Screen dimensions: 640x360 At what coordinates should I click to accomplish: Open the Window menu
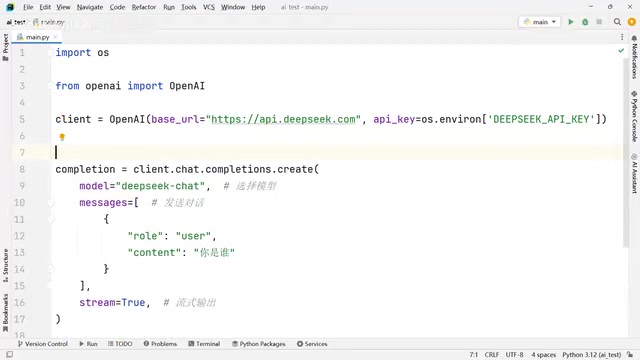[x=233, y=7]
